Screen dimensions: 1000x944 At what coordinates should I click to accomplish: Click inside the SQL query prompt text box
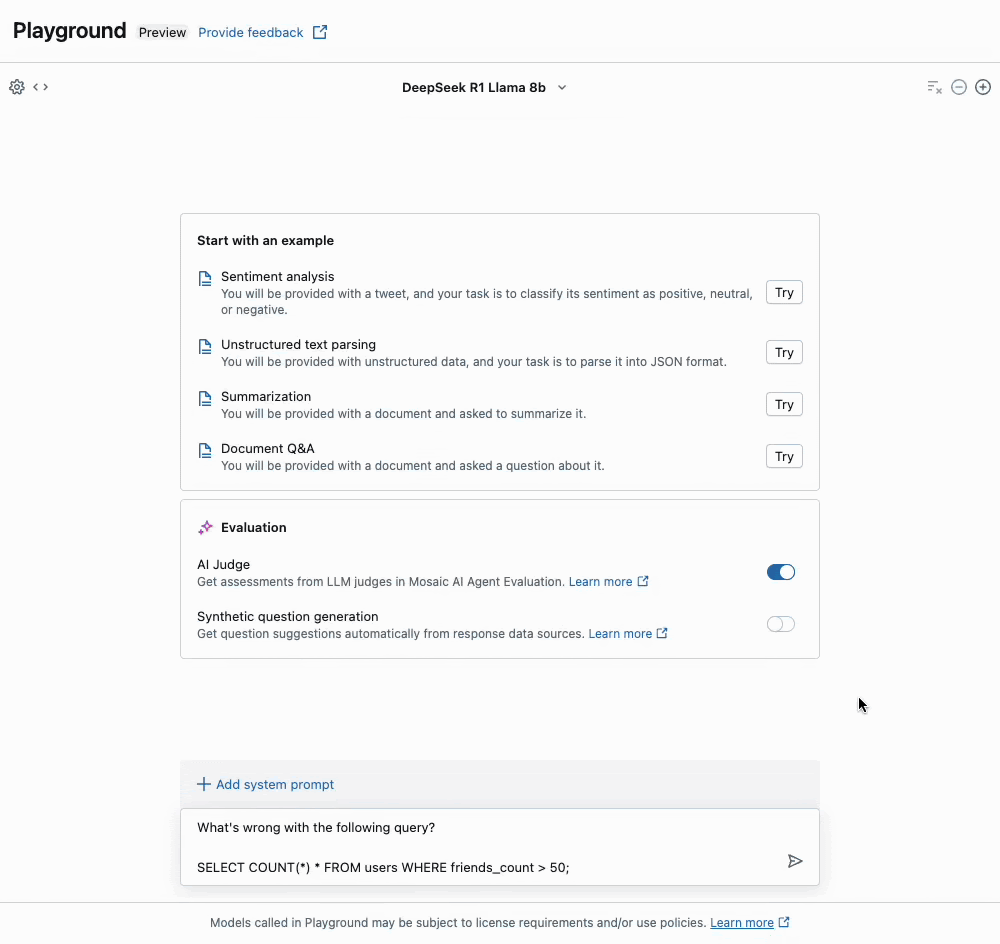[x=480, y=847]
